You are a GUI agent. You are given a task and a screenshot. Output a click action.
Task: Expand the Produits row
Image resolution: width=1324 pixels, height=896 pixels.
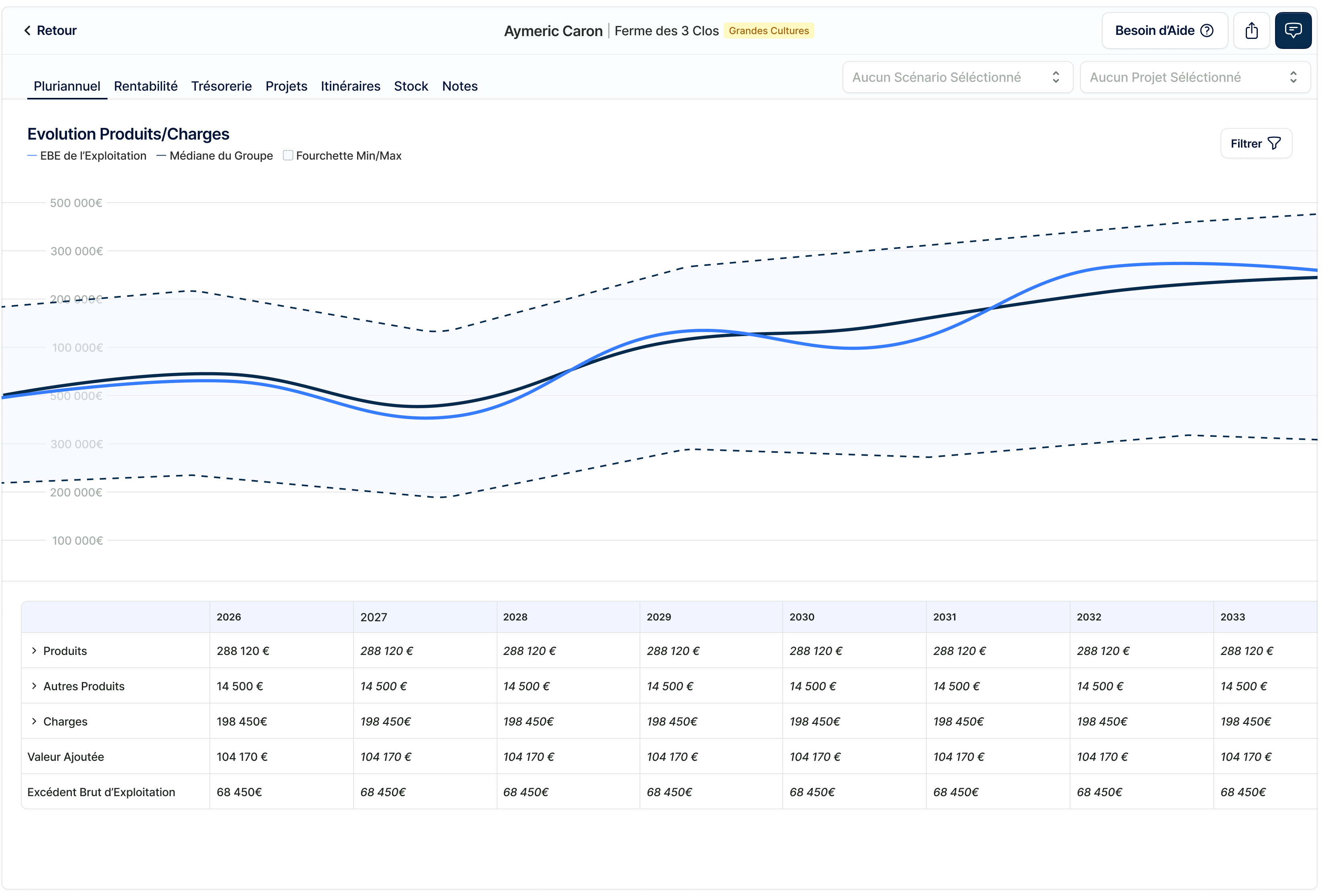34,651
